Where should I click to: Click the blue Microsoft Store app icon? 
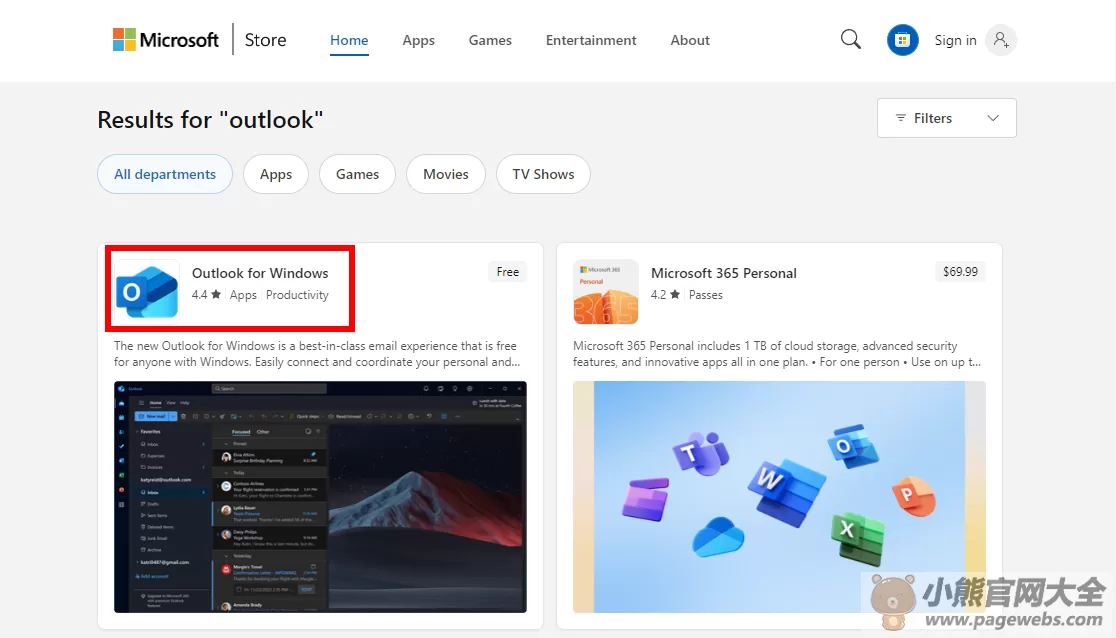pyautogui.click(x=902, y=40)
